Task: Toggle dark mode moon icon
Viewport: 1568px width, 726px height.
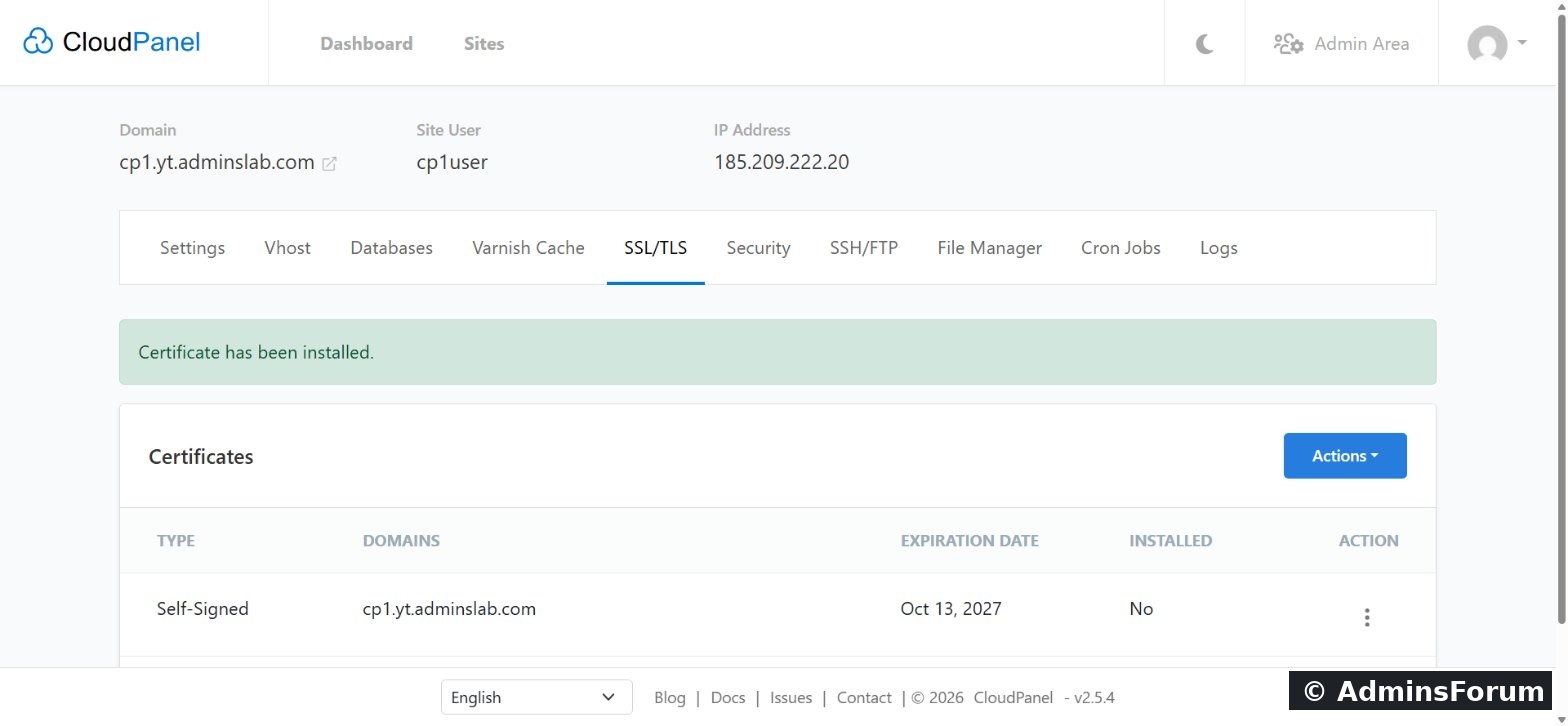Action: pos(1205,44)
